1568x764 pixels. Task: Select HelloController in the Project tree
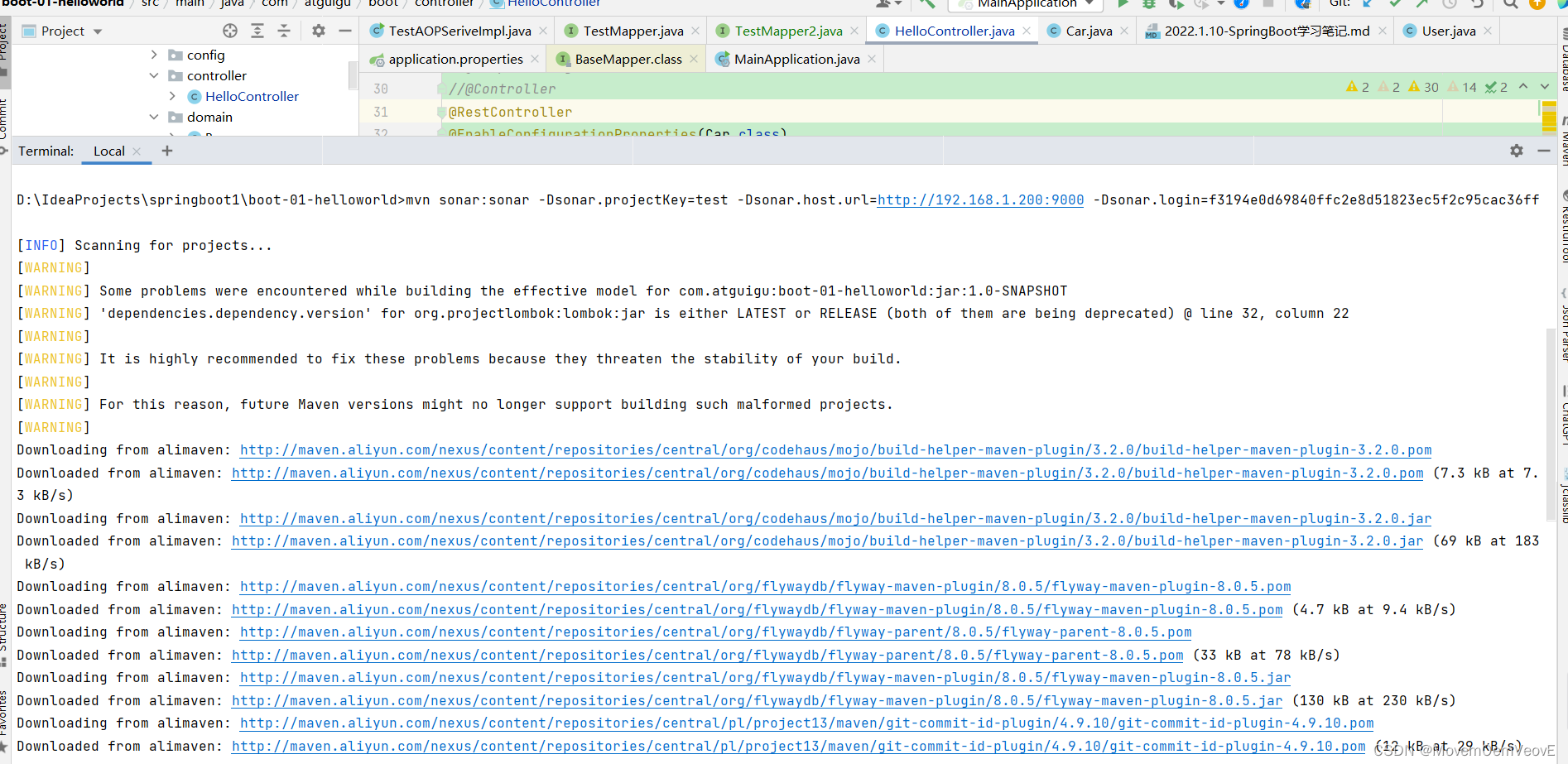coord(252,96)
